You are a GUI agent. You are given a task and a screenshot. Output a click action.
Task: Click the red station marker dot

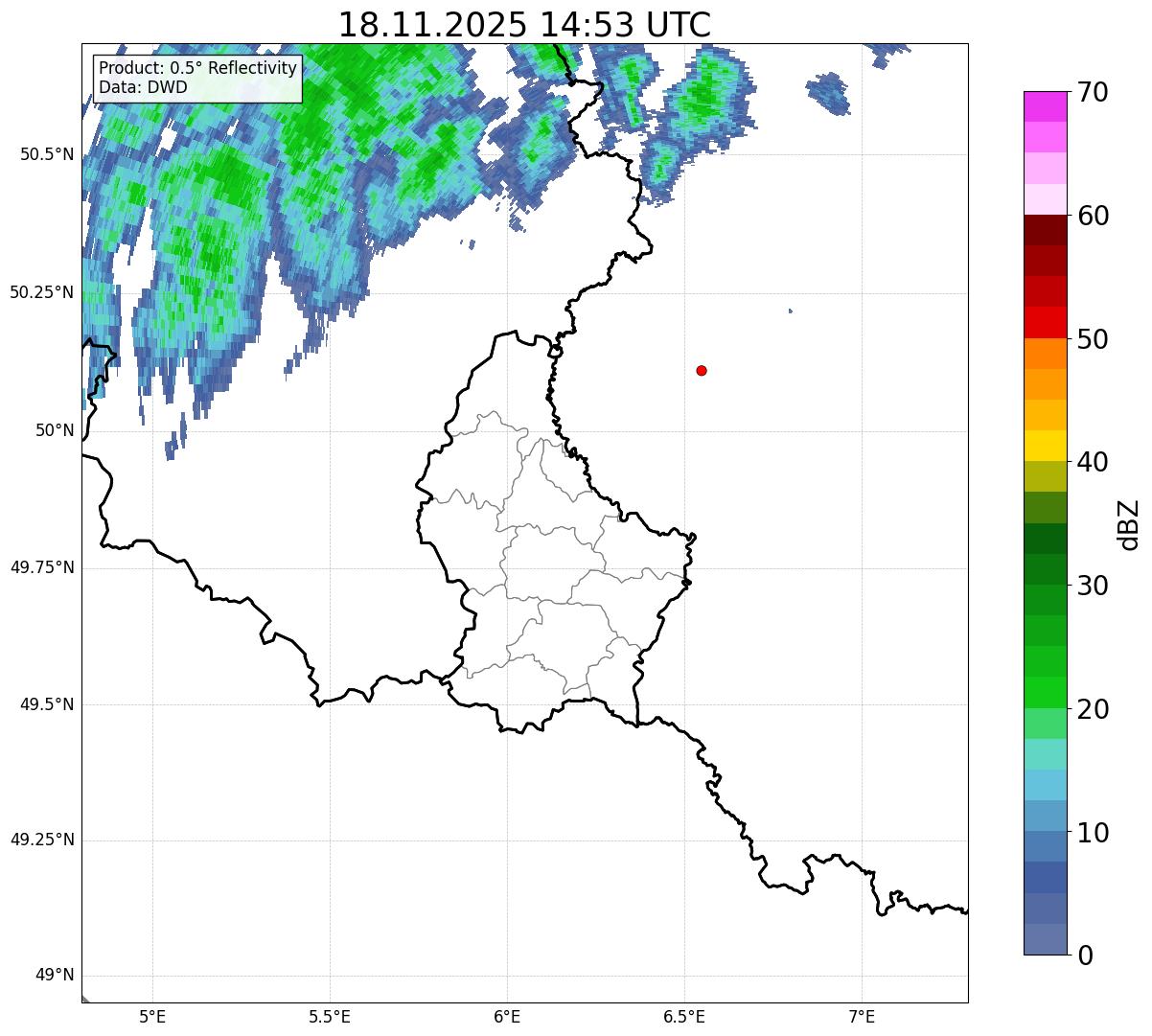click(x=702, y=370)
